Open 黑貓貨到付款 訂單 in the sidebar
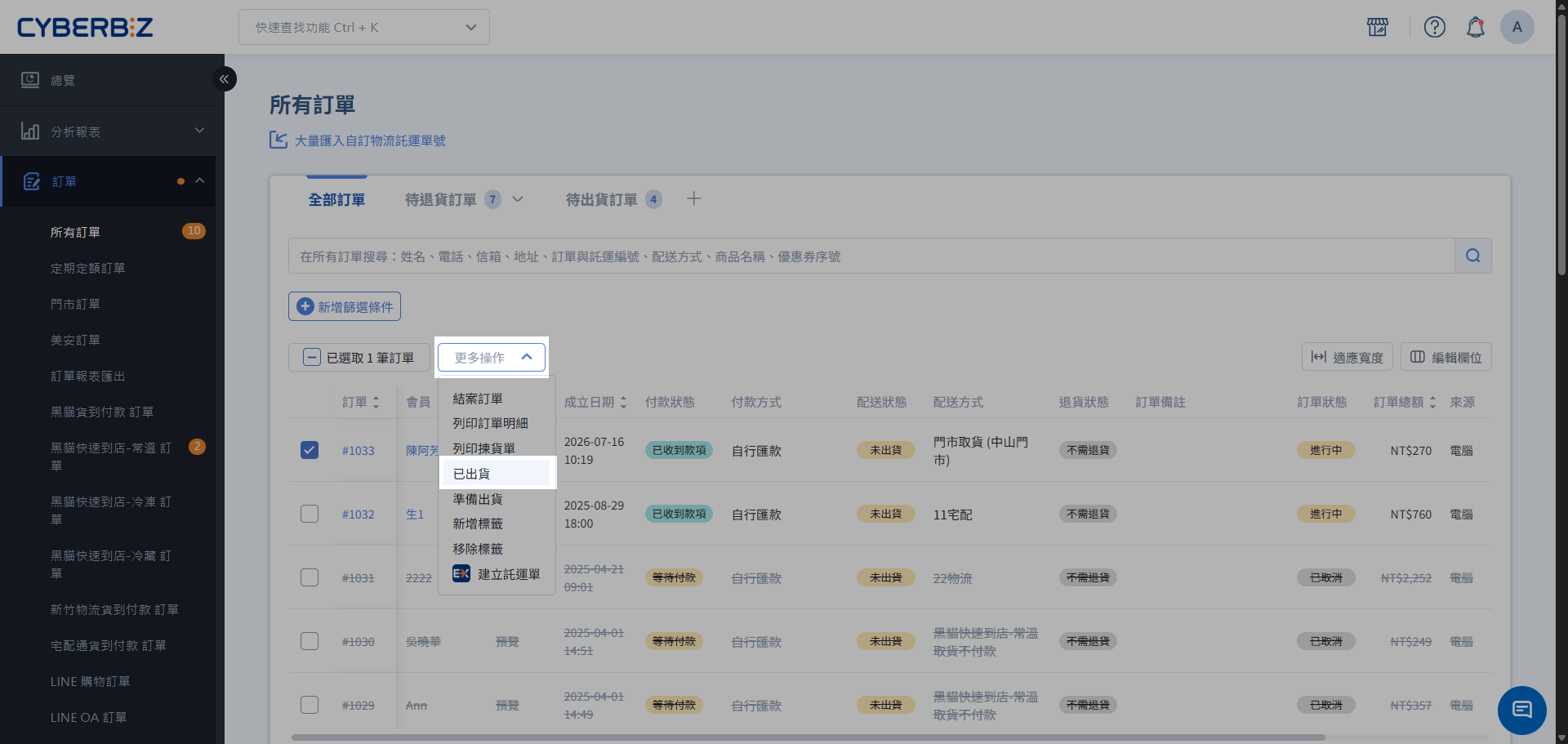The image size is (1568, 744). click(102, 412)
